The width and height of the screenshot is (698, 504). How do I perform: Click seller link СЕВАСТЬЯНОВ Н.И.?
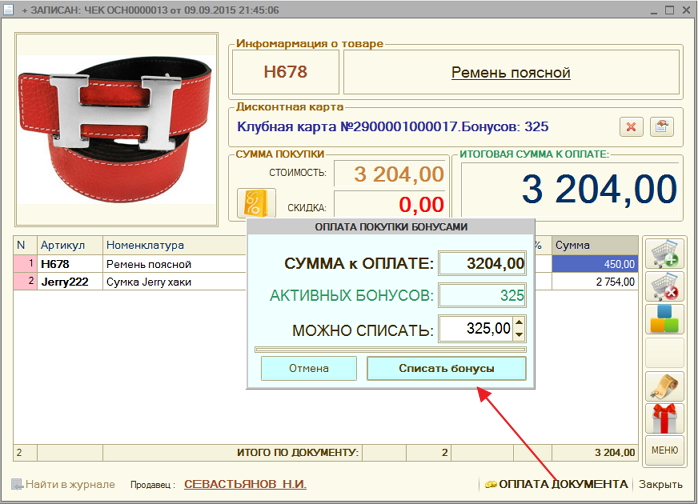coord(245,484)
